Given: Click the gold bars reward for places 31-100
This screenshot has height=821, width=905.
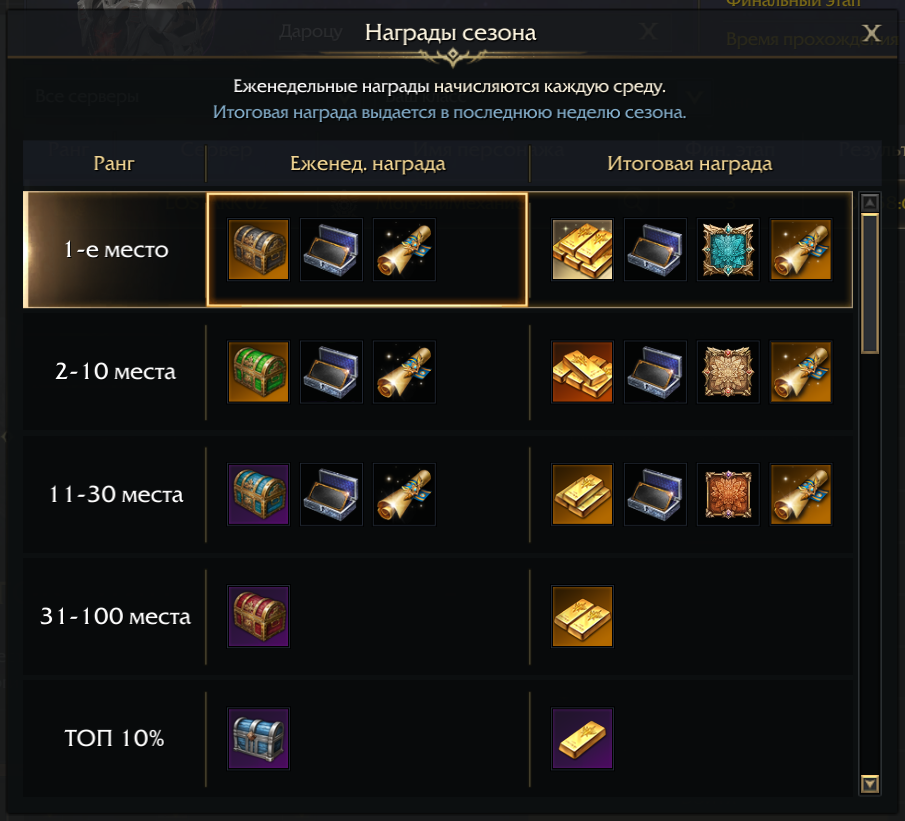Looking at the screenshot, I should pos(582,616).
